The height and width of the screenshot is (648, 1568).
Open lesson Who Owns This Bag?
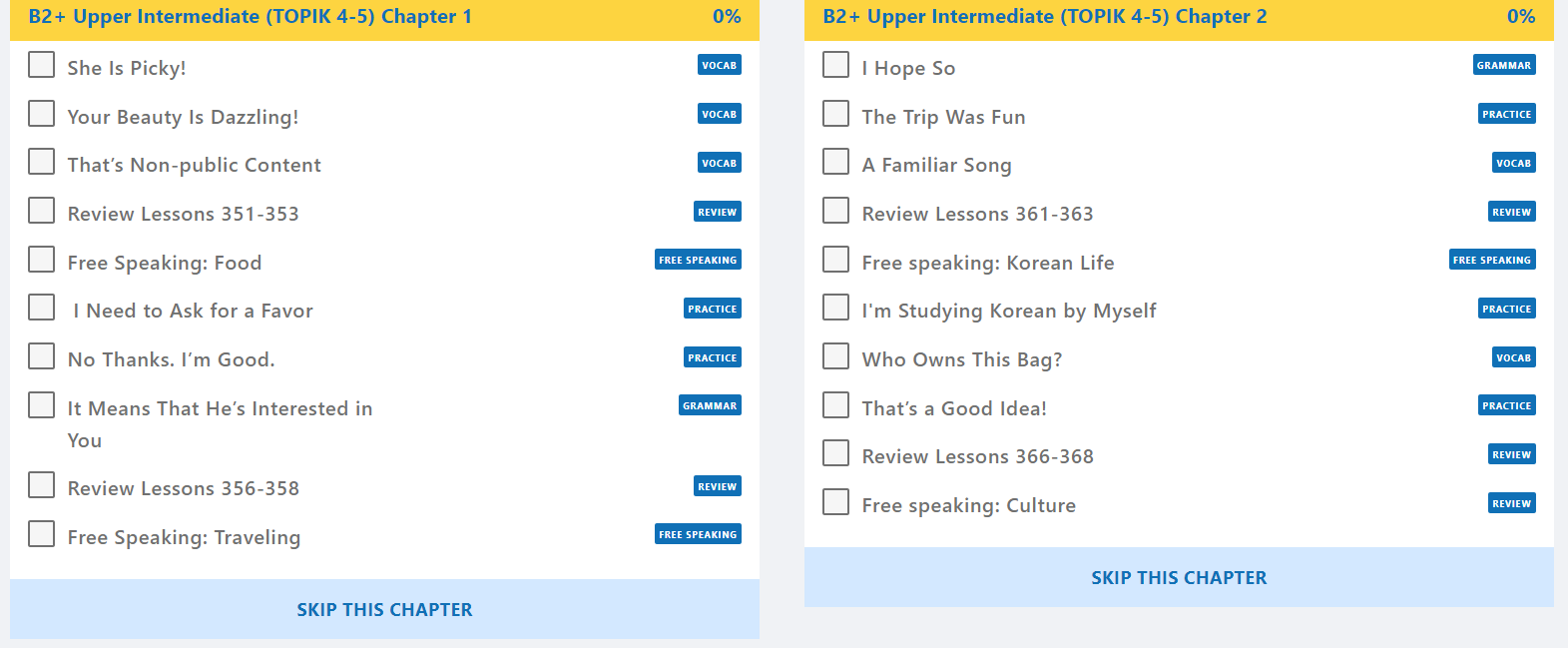click(962, 359)
